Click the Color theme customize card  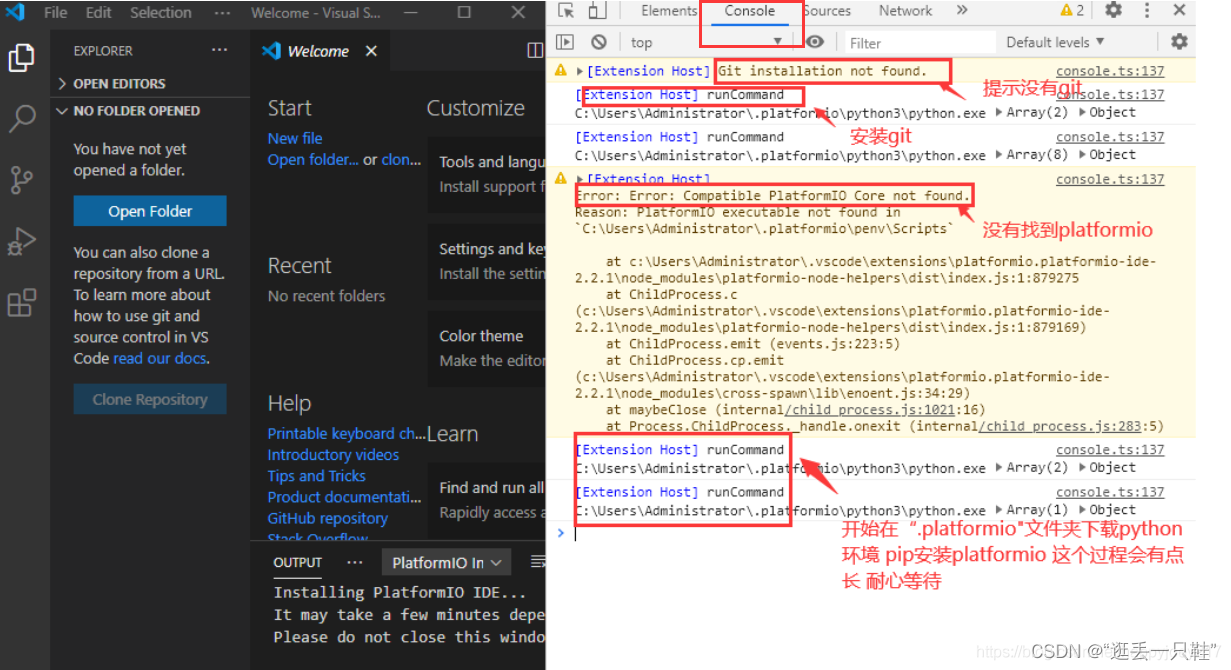pos(488,348)
